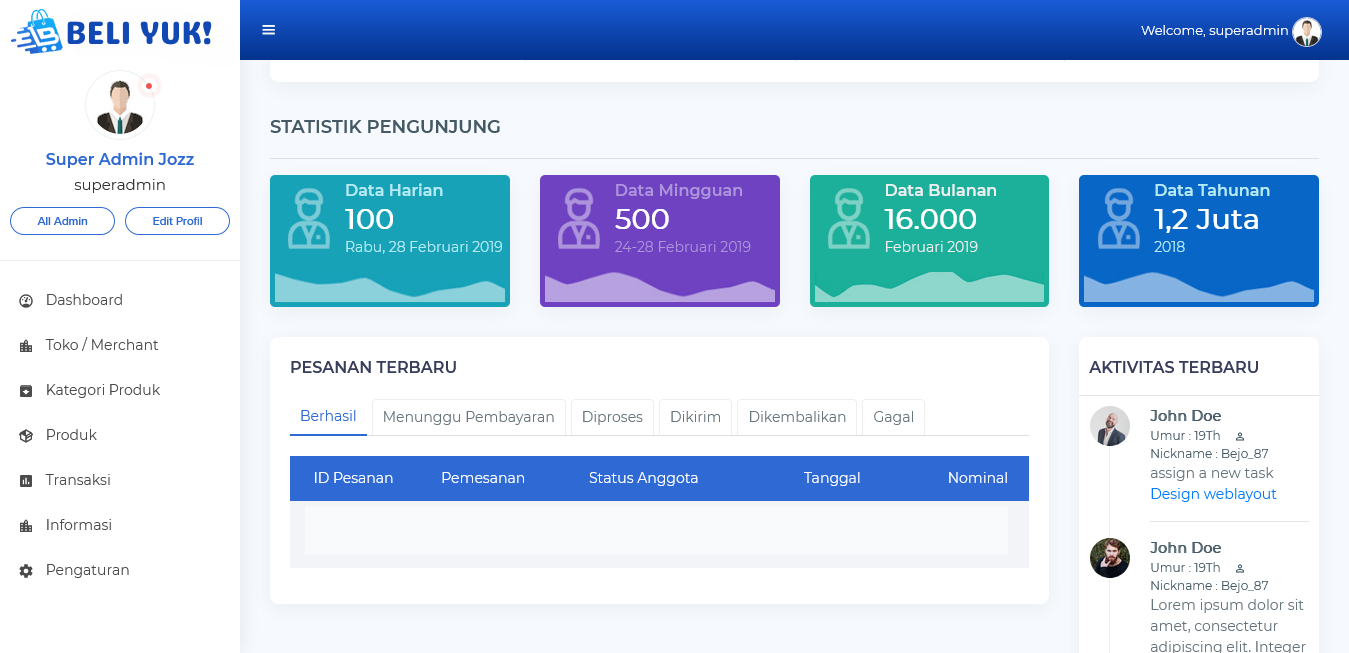Show the Gagal orders tab
This screenshot has height=653, width=1349.
[x=893, y=417]
